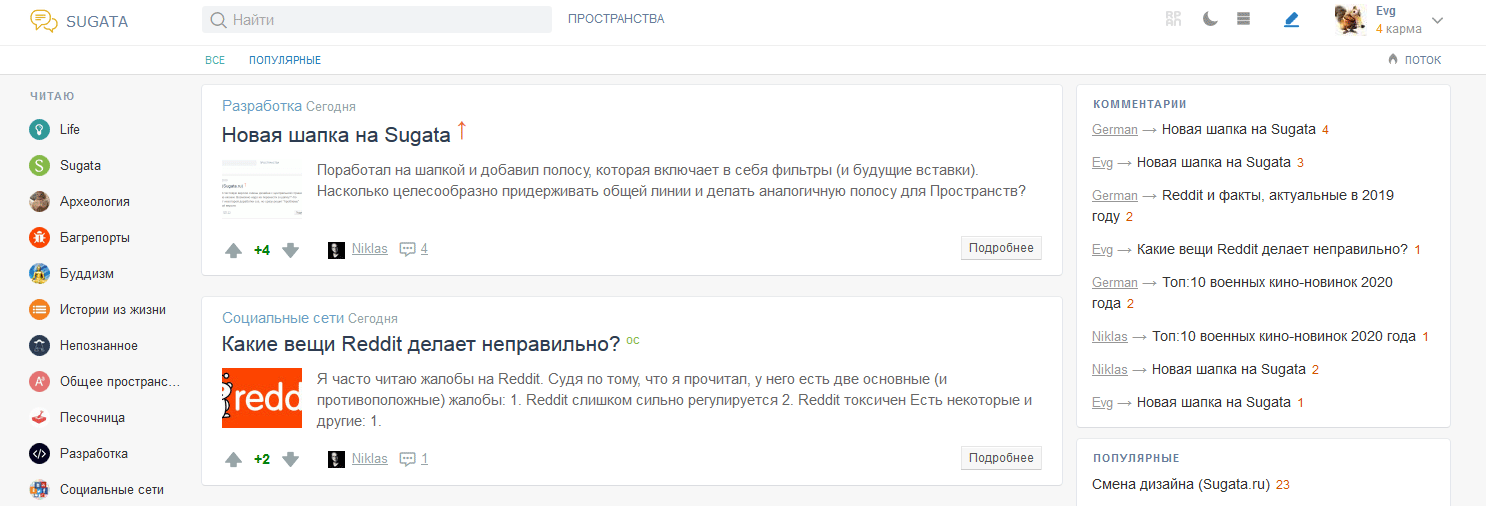
Task: Click Багрепорты in the ЧИТАЮ list
Action: point(95,237)
